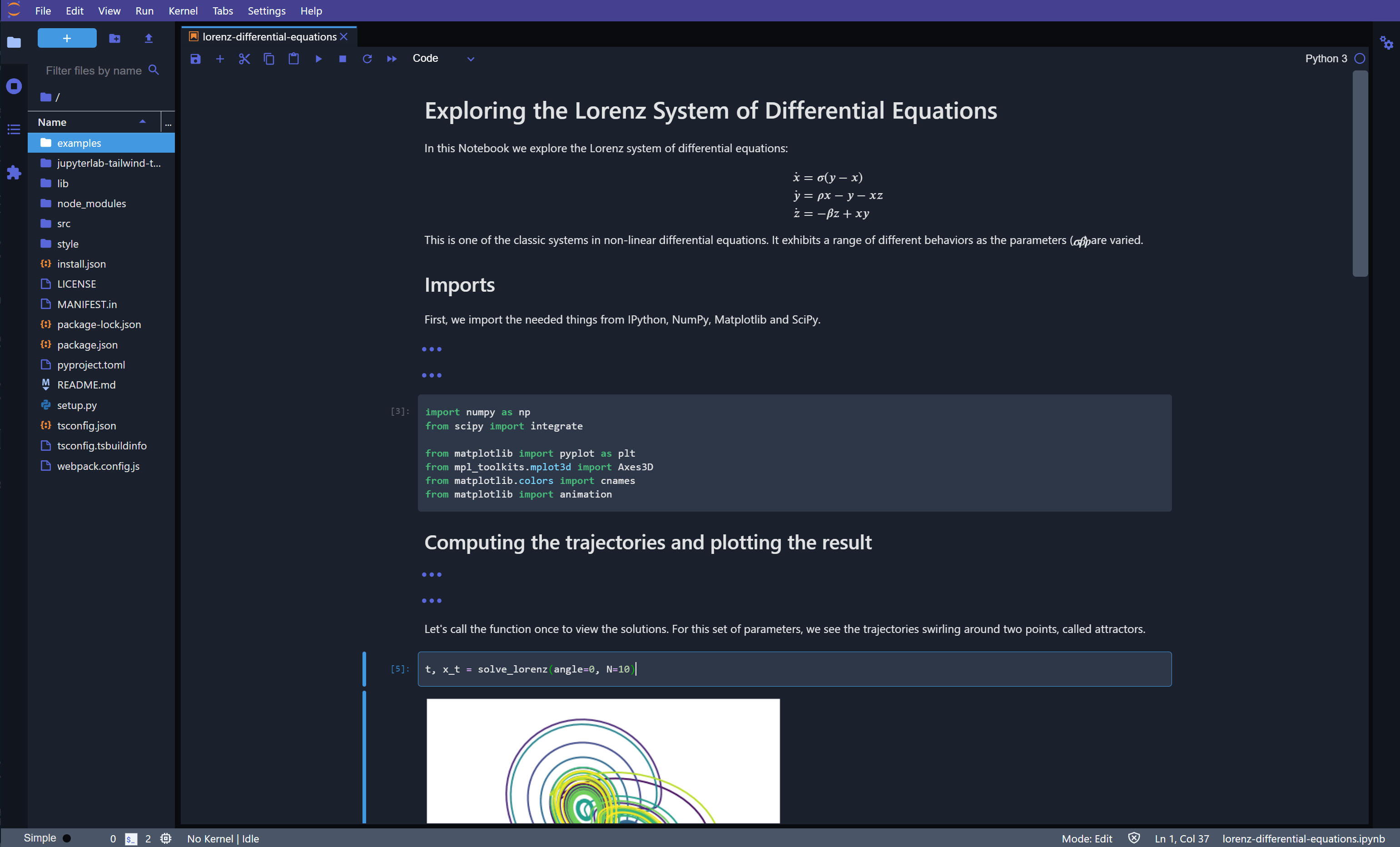Expand the collapsed cell above the imports

point(432,349)
